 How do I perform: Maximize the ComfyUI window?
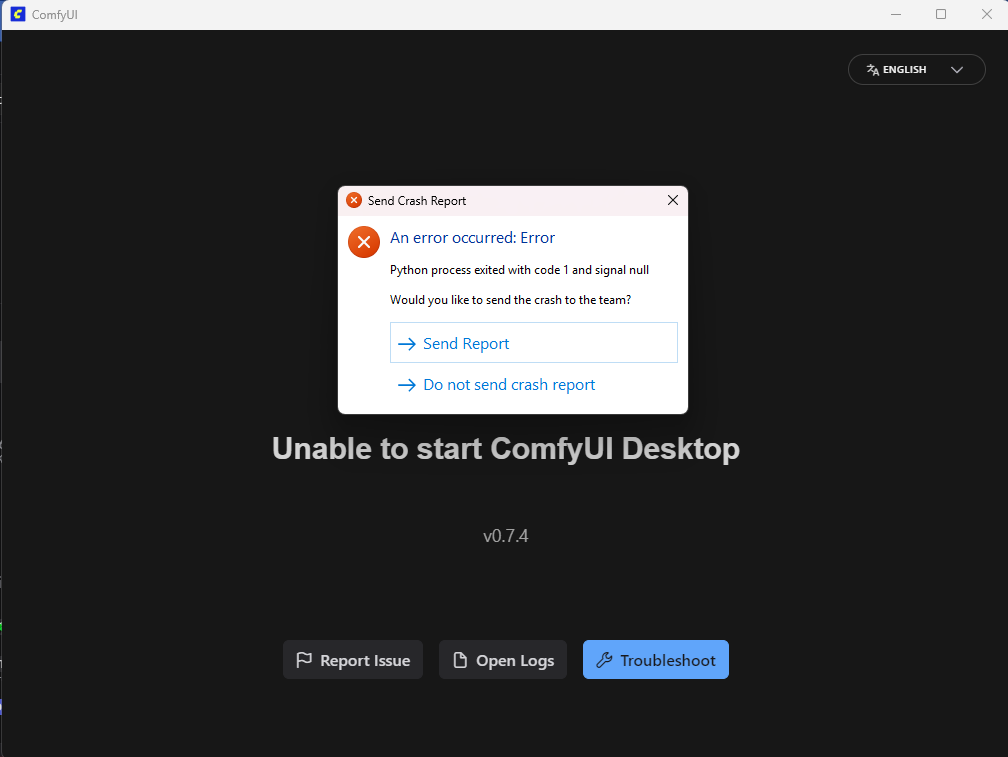coord(940,14)
